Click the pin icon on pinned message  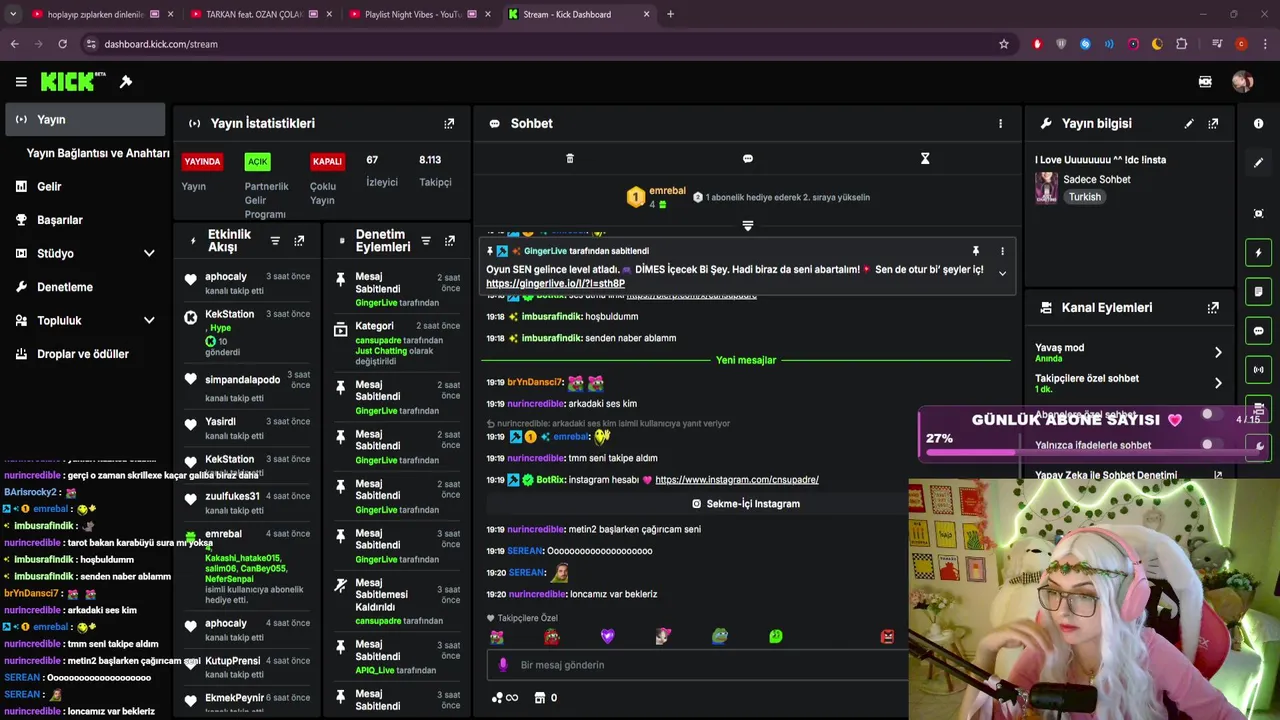pos(976,251)
